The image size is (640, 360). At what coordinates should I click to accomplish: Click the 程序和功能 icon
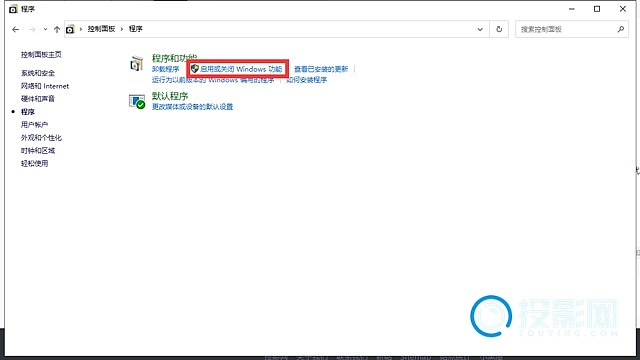click(137, 64)
